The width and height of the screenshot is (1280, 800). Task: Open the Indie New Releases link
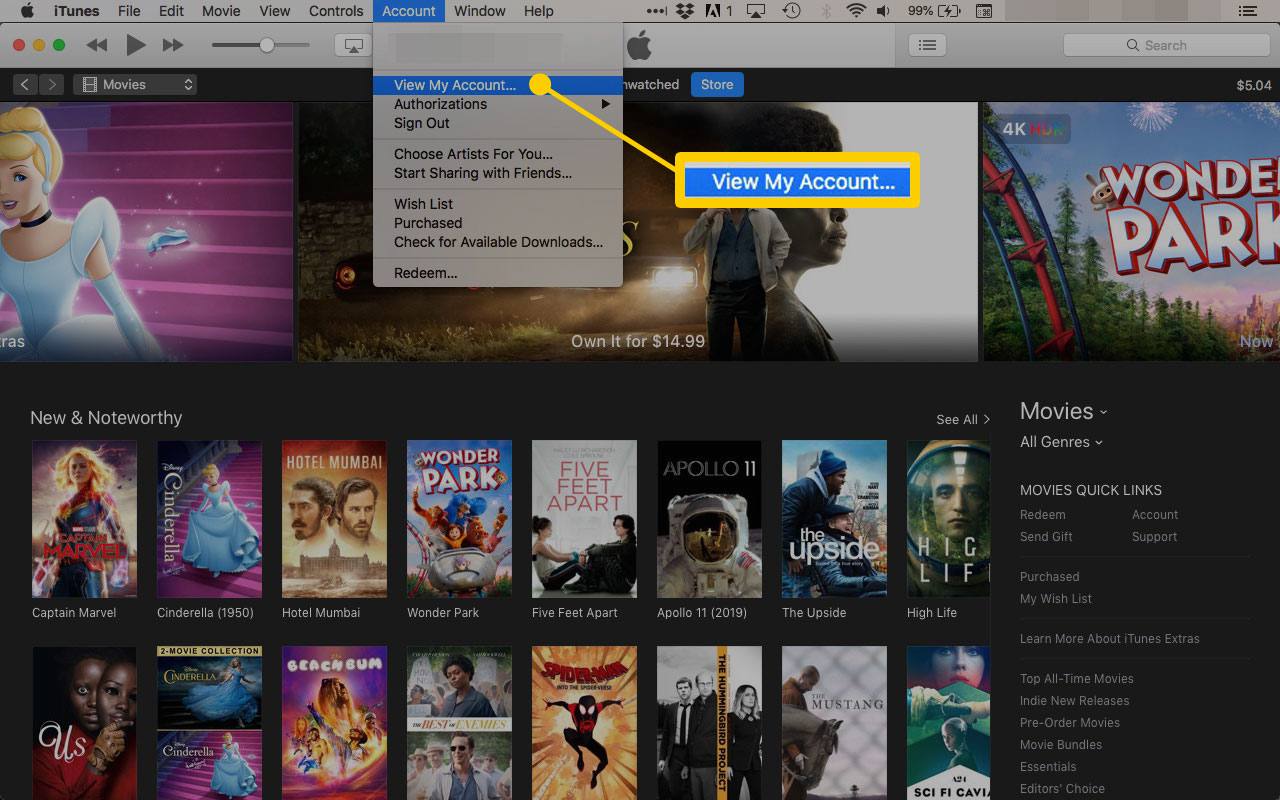[1074, 701]
